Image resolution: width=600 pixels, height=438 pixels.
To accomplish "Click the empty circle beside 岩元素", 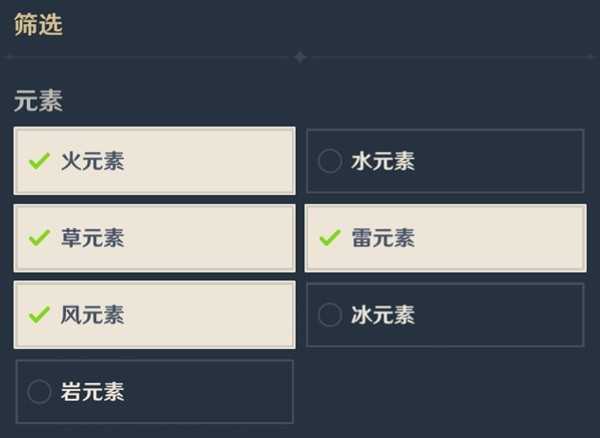I will click(x=39, y=392).
